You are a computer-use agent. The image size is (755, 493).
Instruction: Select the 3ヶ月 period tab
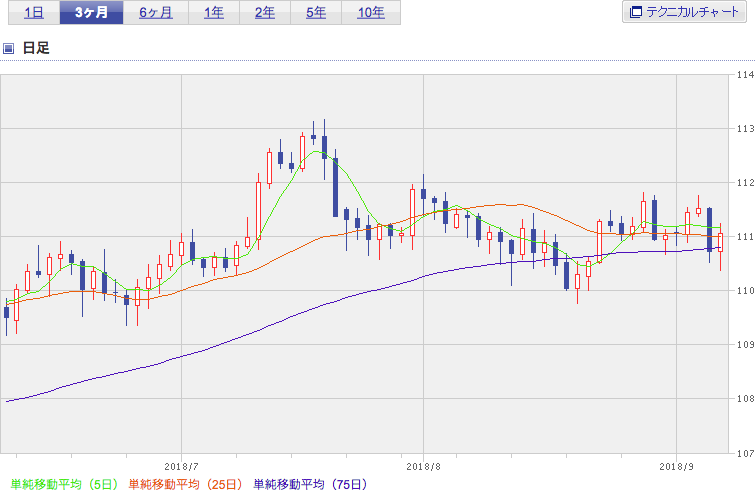(91, 12)
